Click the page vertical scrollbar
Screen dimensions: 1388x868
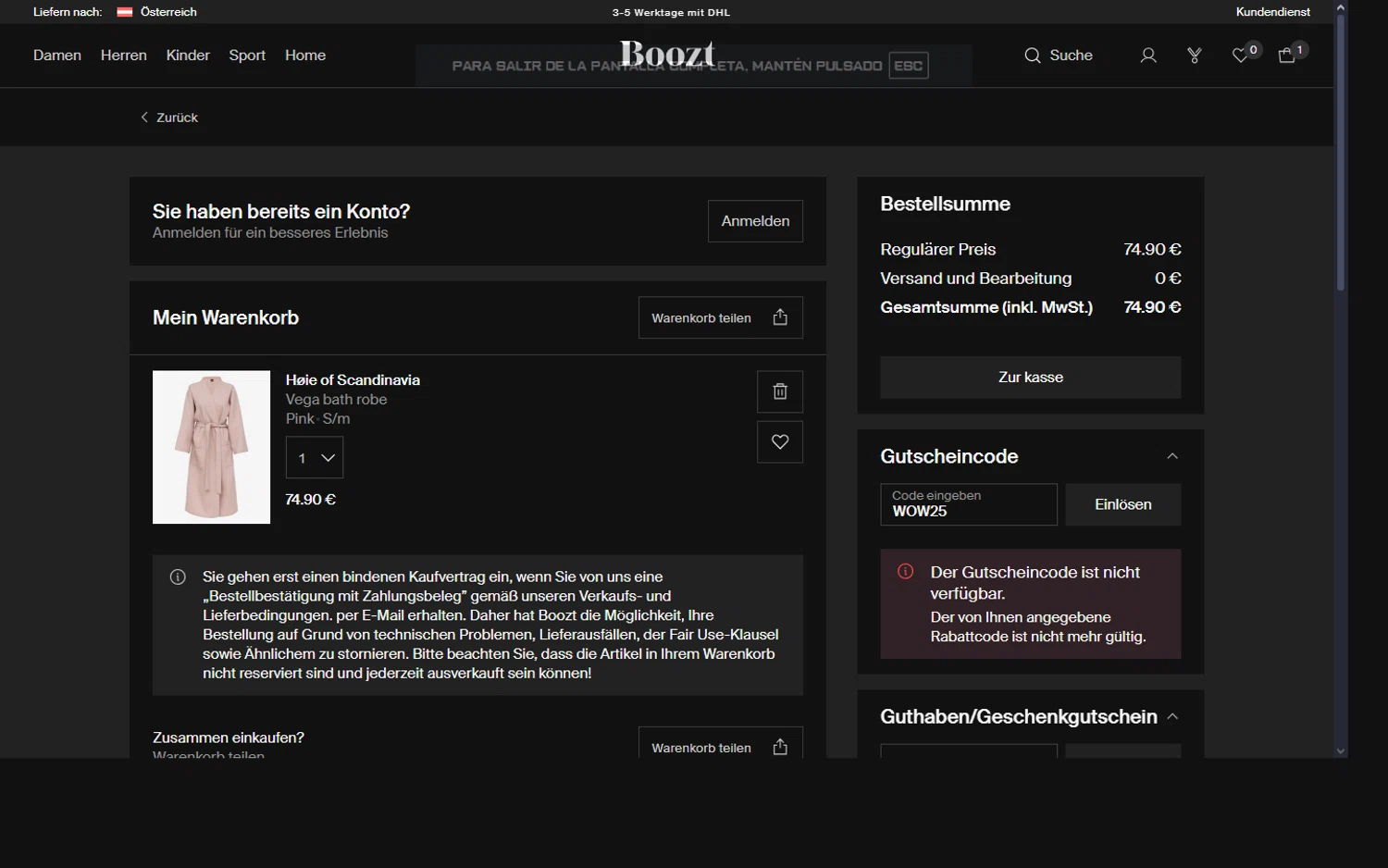pyautogui.click(x=1341, y=153)
